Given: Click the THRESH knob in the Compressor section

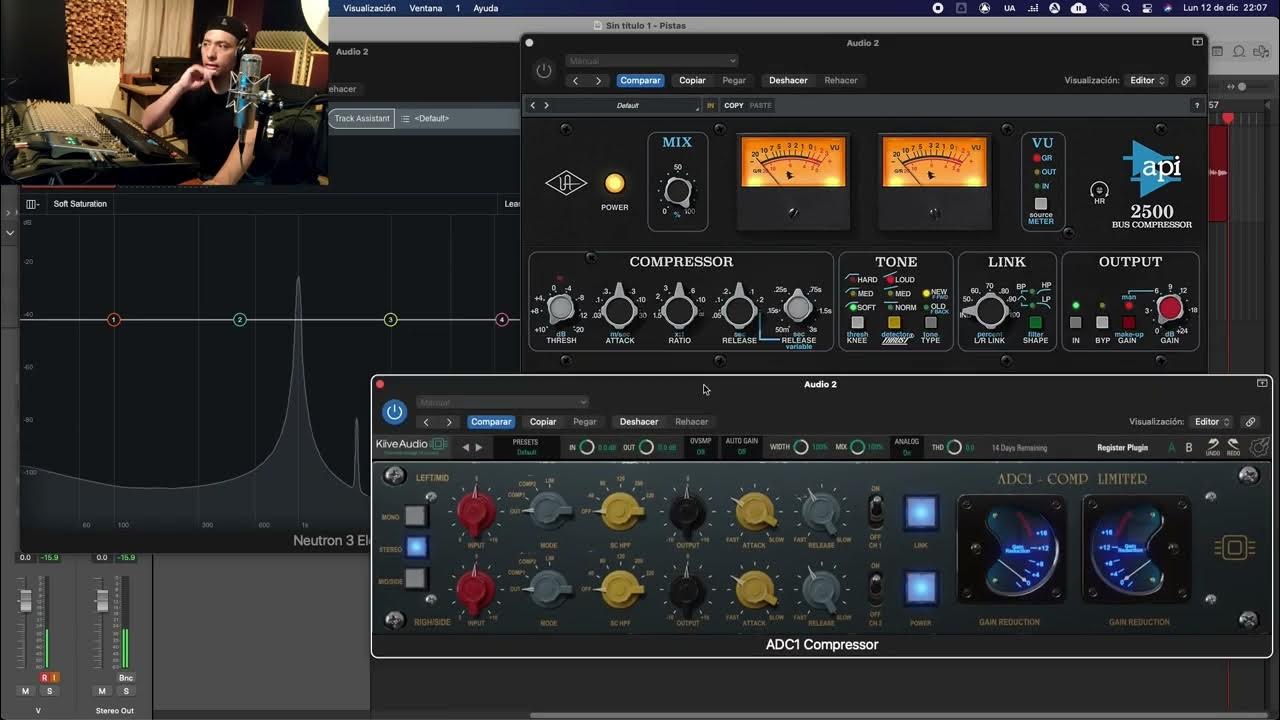Looking at the screenshot, I should [x=561, y=308].
